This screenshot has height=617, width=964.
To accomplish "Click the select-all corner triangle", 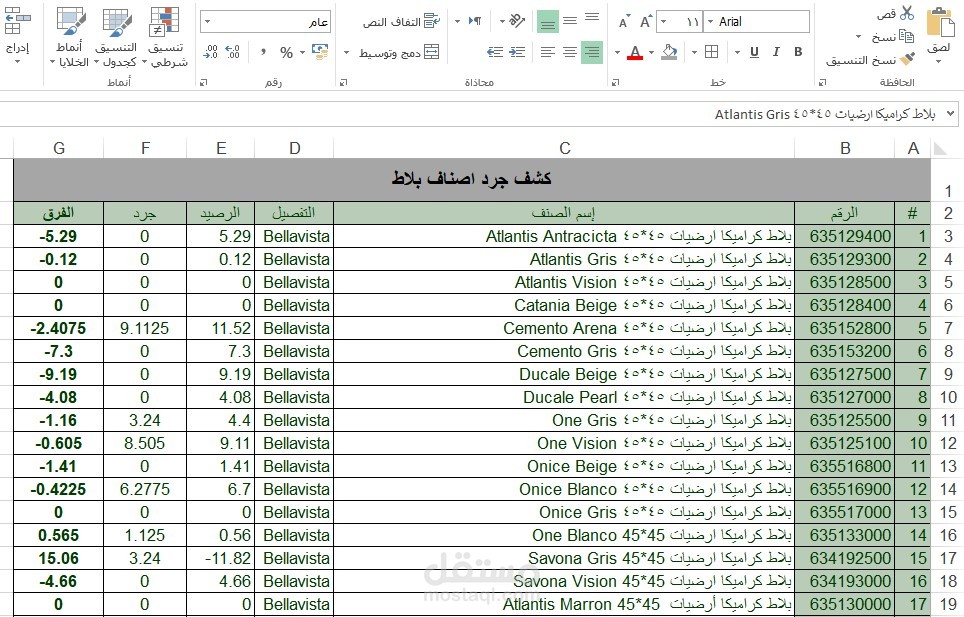I will [940, 148].
